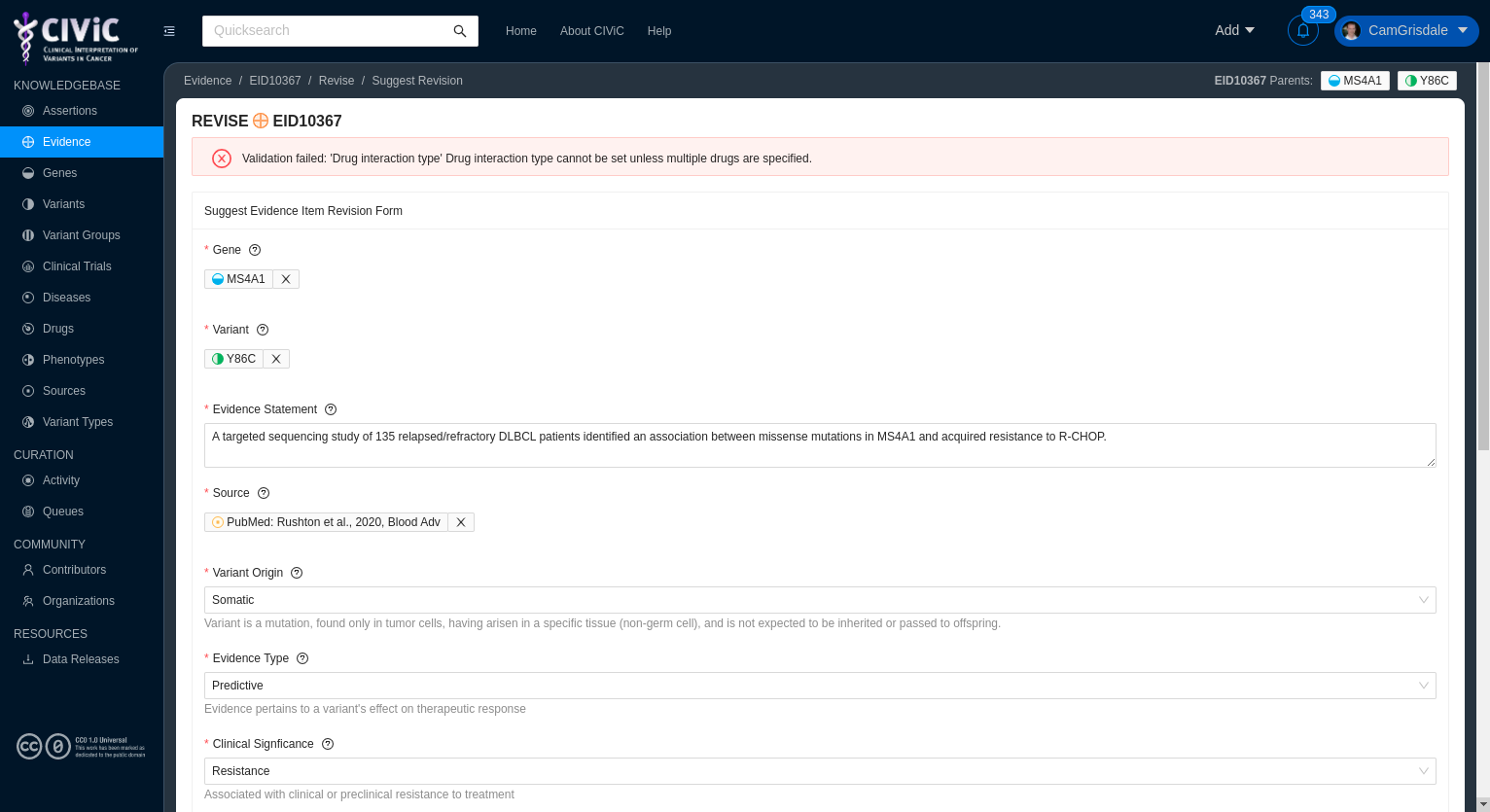Remove the Y86C variant tag
Image resolution: width=1490 pixels, height=812 pixels.
(275, 359)
